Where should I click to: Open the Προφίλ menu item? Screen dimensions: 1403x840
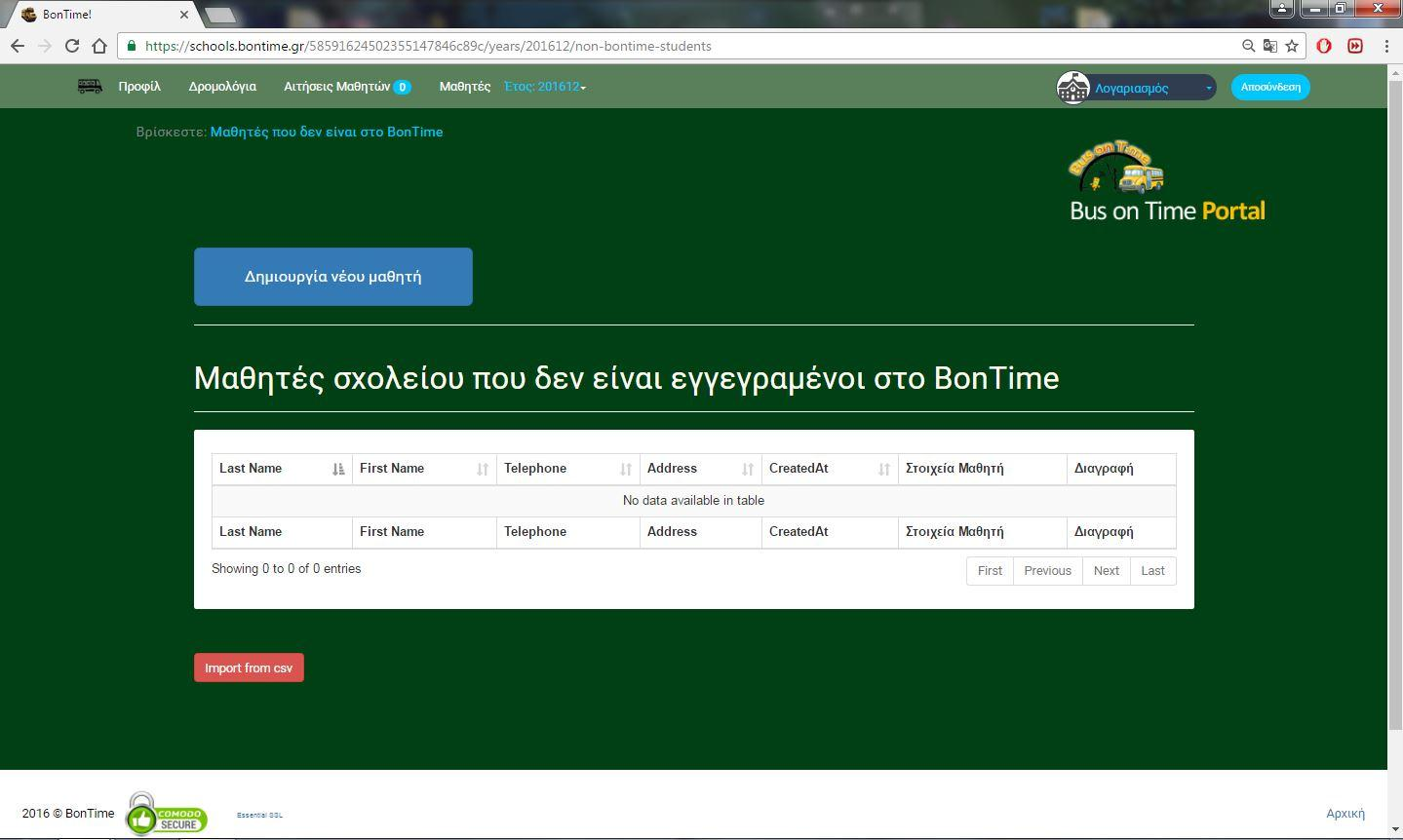pyautogui.click(x=139, y=87)
